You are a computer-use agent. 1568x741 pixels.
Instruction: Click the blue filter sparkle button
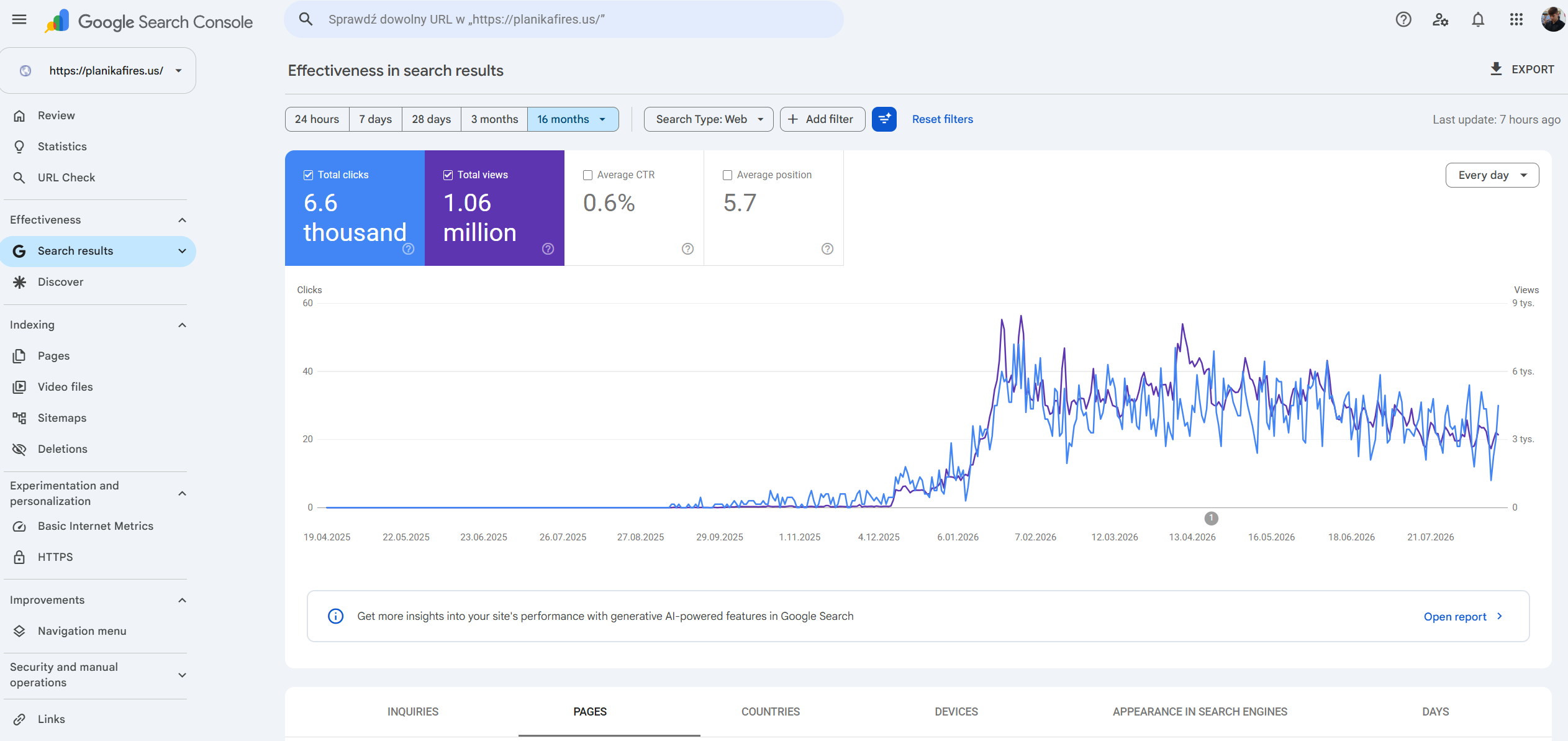pyautogui.click(x=884, y=119)
